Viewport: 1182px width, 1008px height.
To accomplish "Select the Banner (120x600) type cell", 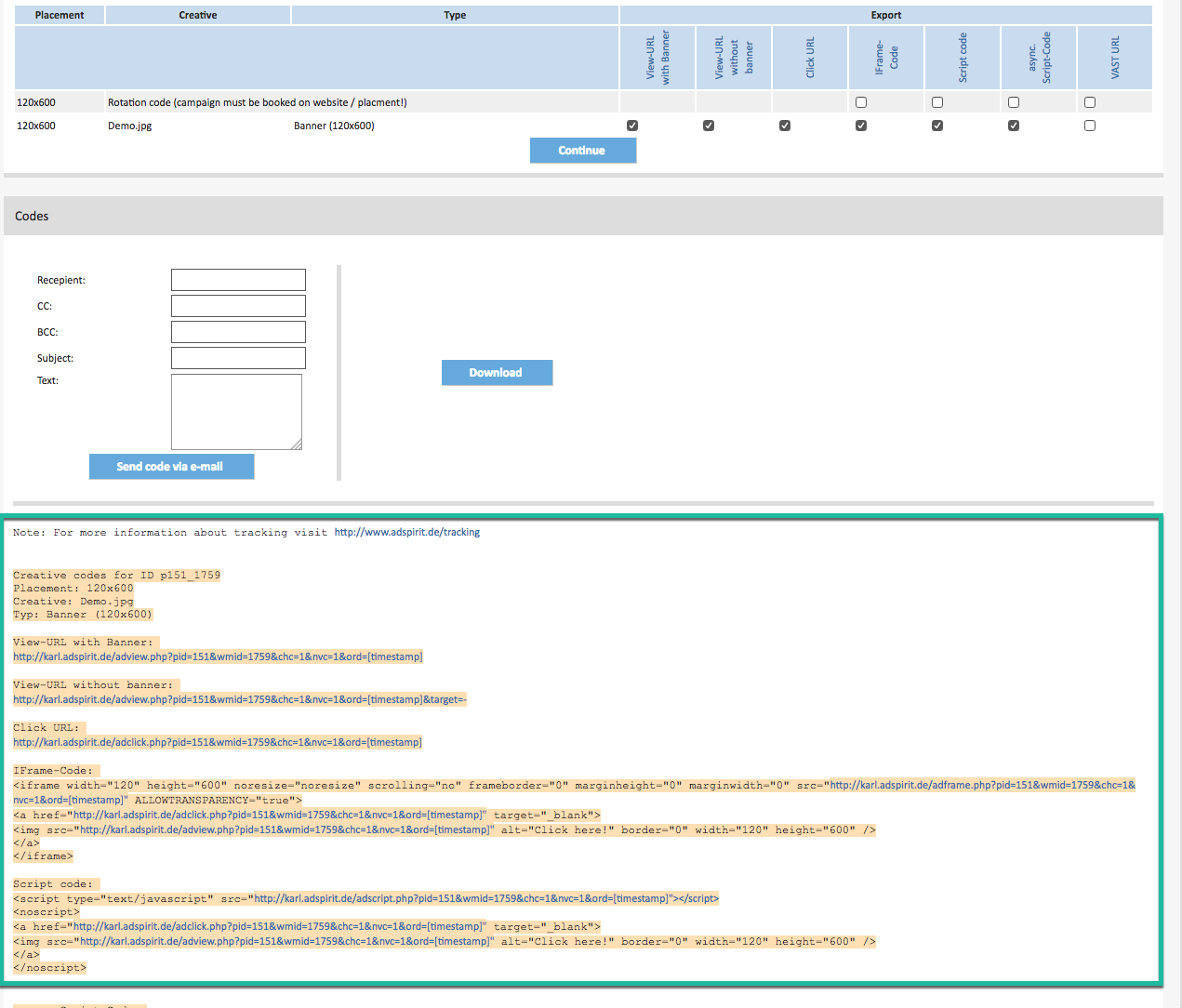I will tap(334, 126).
